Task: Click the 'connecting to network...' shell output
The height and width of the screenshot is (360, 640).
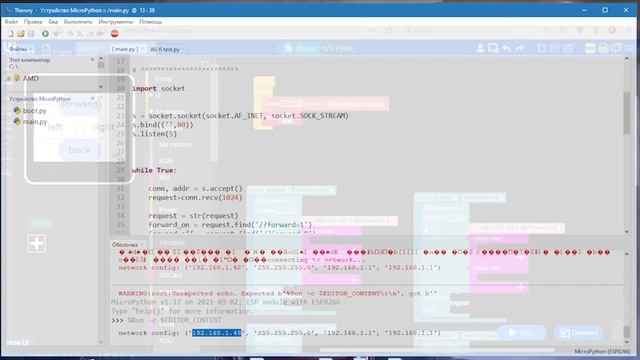Action: (315, 260)
